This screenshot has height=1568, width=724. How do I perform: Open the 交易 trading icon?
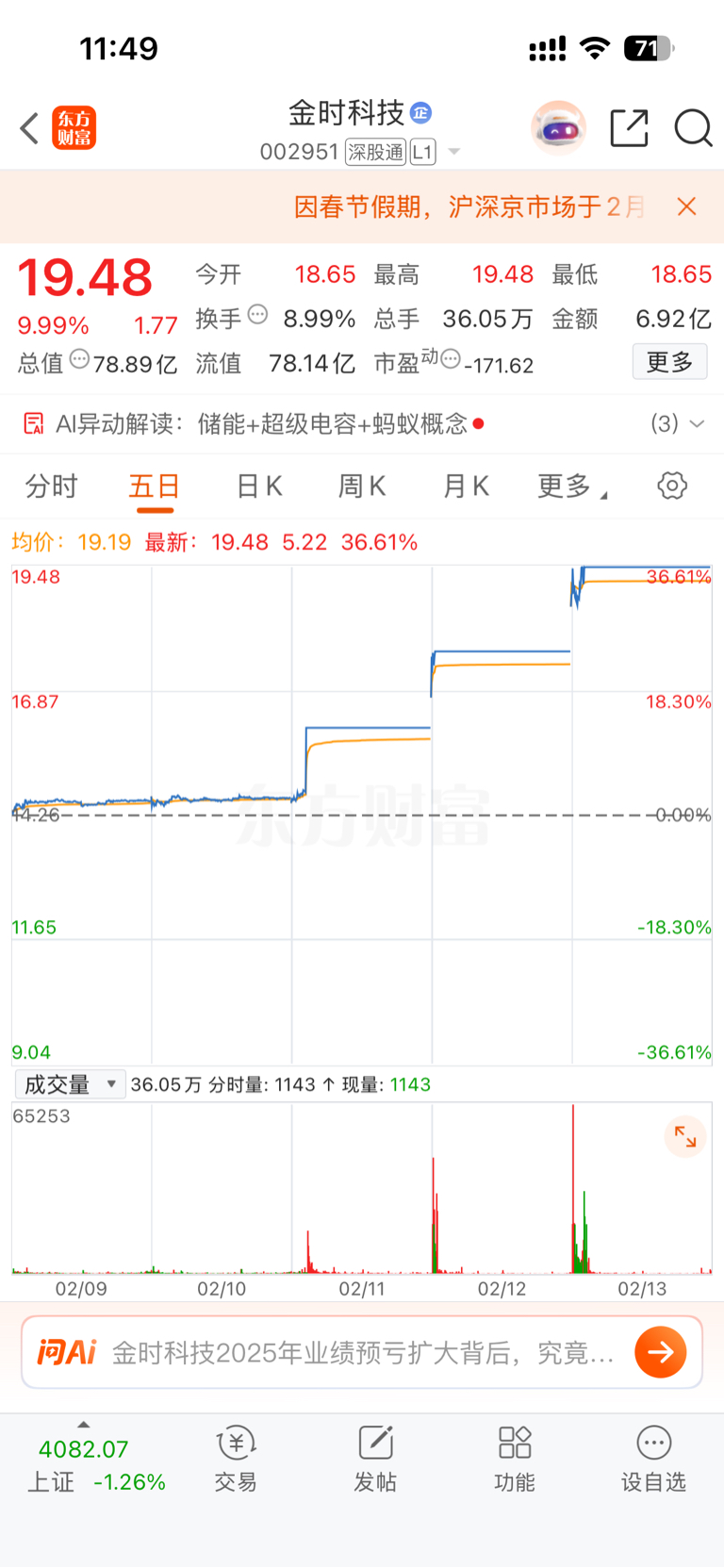click(236, 1459)
